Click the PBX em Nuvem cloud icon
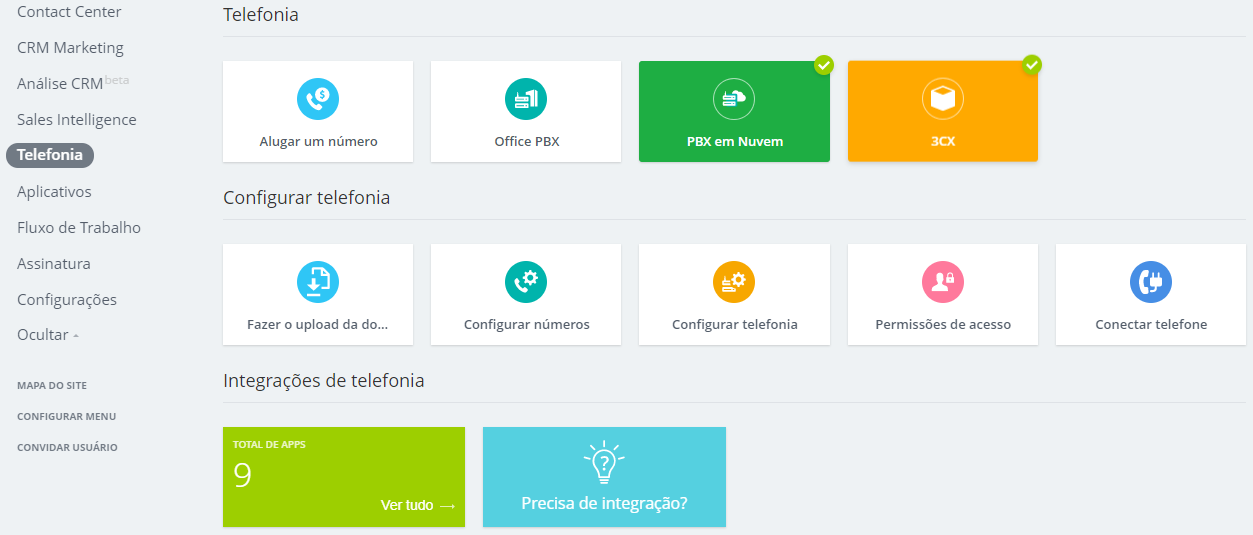1253x535 pixels. click(734, 99)
